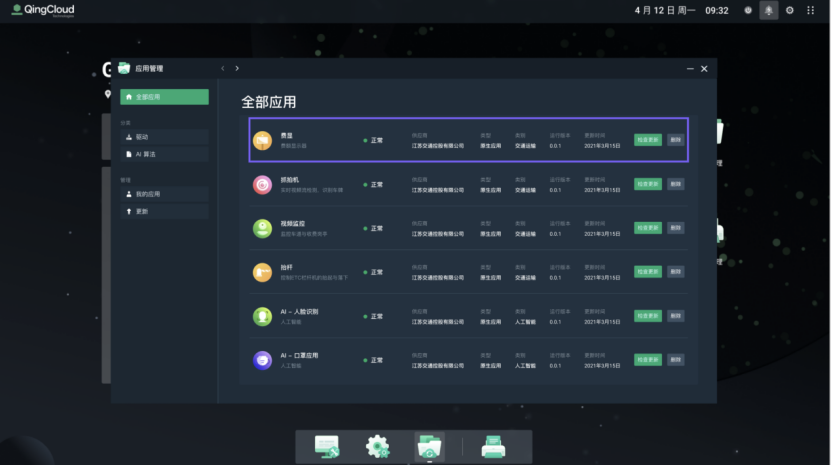Open the AI - 人脸识别 app icon

click(x=262, y=317)
